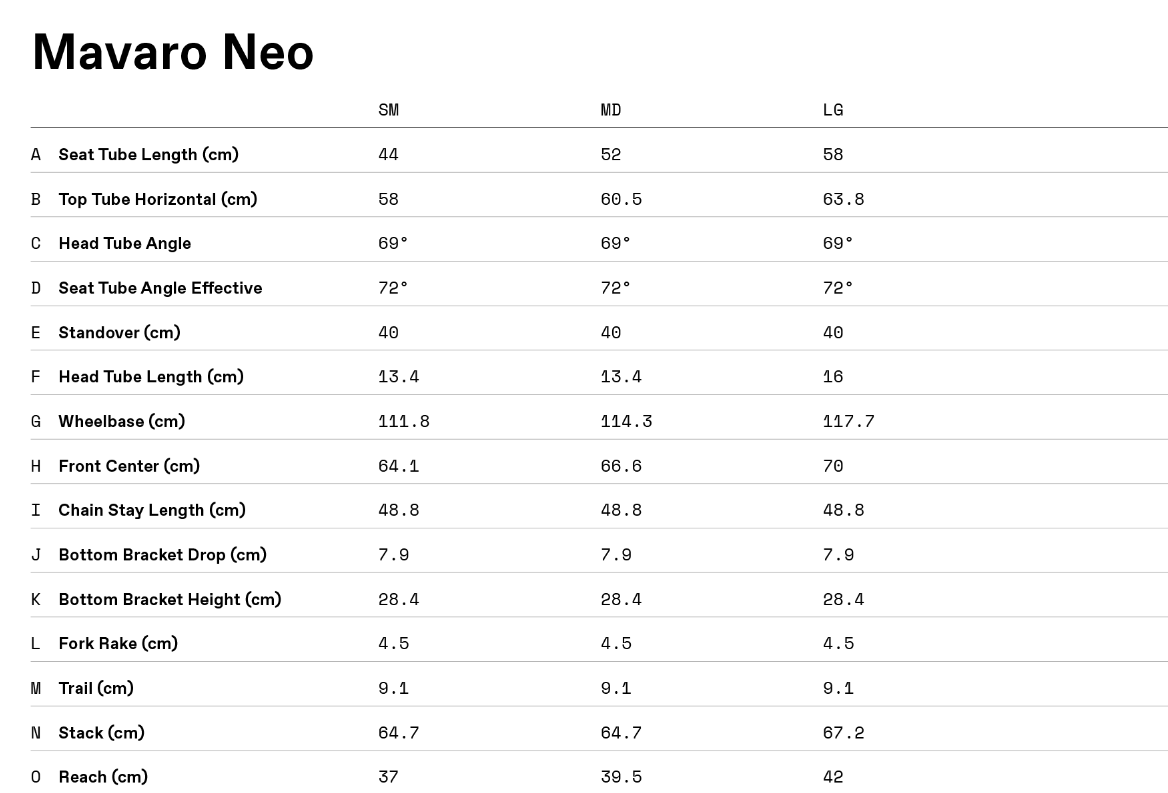Select the SM size column header
This screenshot has height=793, width=1168.
pyautogui.click(x=388, y=110)
